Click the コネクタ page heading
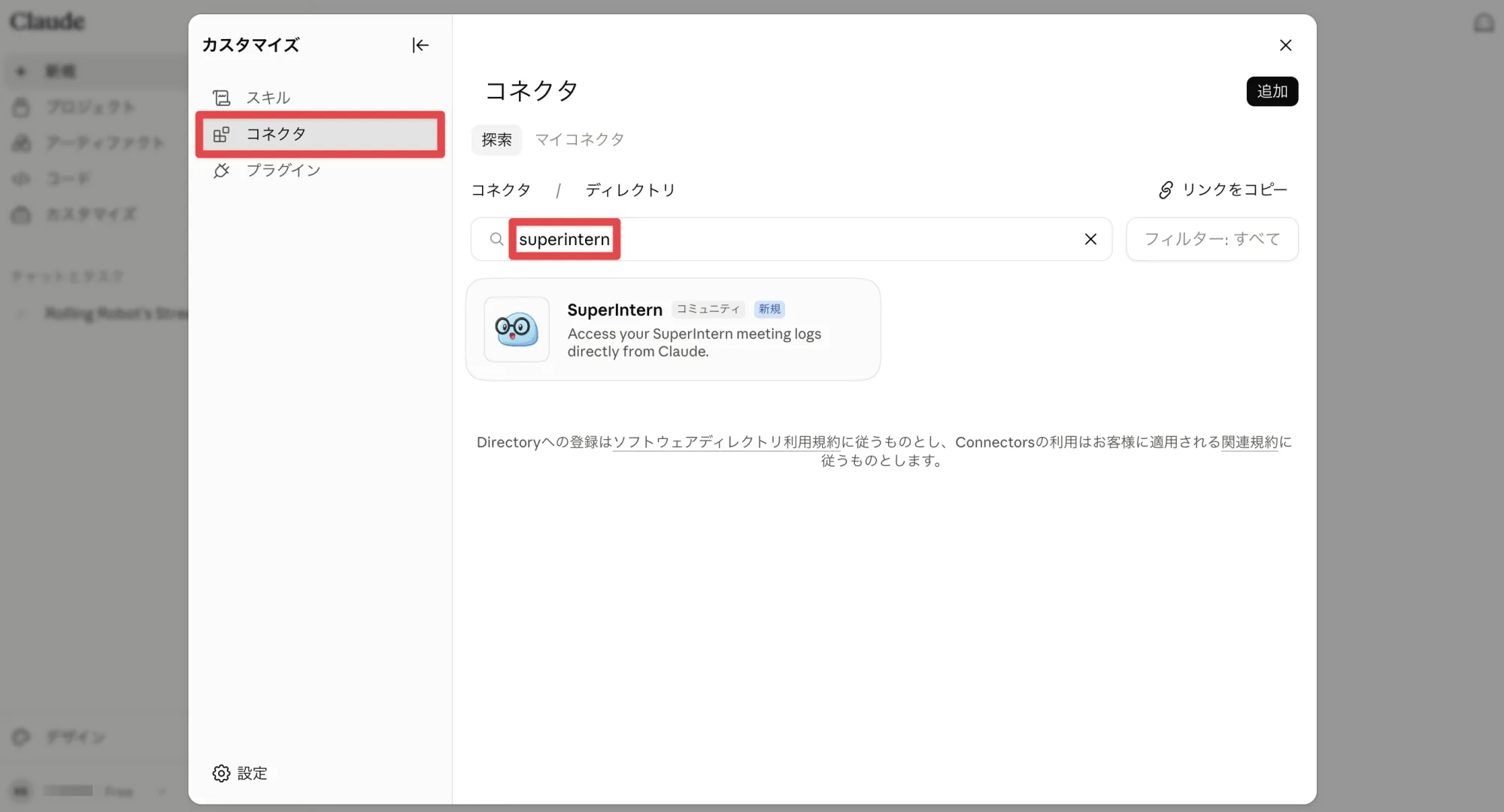1504x812 pixels. point(532,91)
